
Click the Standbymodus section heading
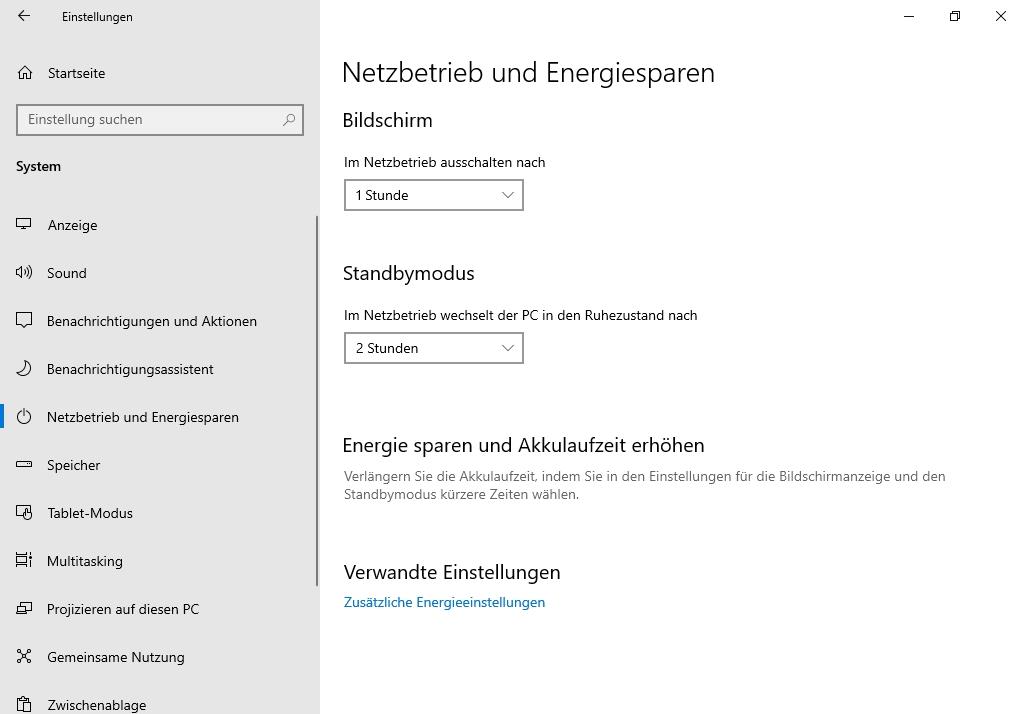pos(409,273)
